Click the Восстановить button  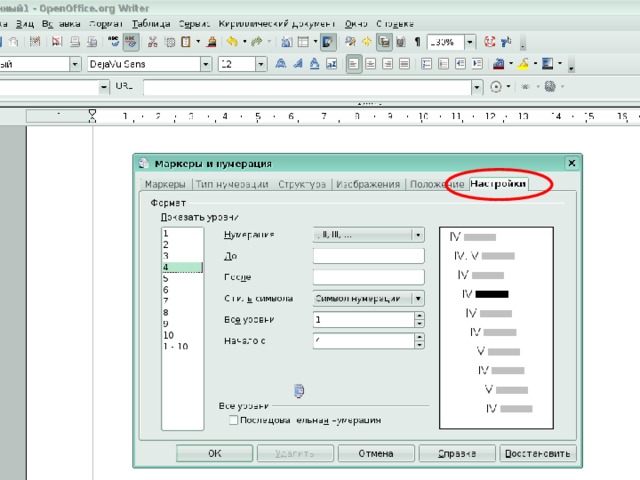[538, 453]
